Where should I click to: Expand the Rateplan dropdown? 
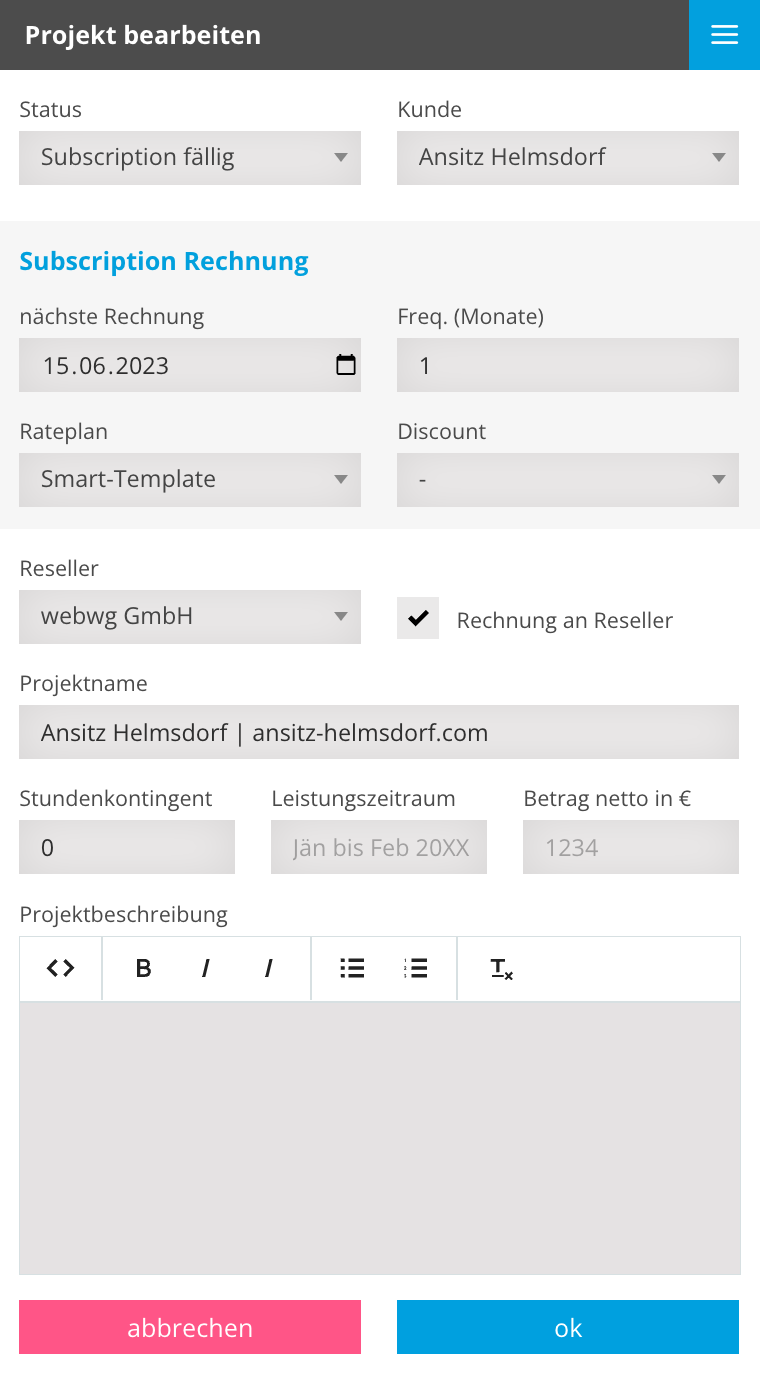pyautogui.click(x=190, y=480)
